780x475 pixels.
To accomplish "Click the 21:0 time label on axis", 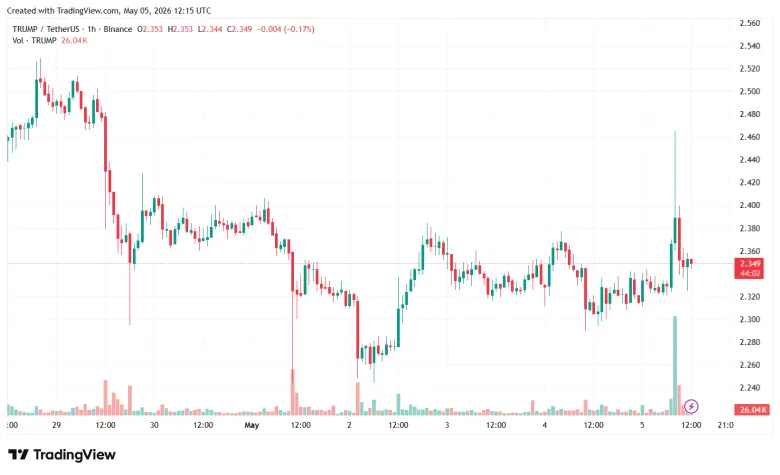I will click(x=725, y=425).
